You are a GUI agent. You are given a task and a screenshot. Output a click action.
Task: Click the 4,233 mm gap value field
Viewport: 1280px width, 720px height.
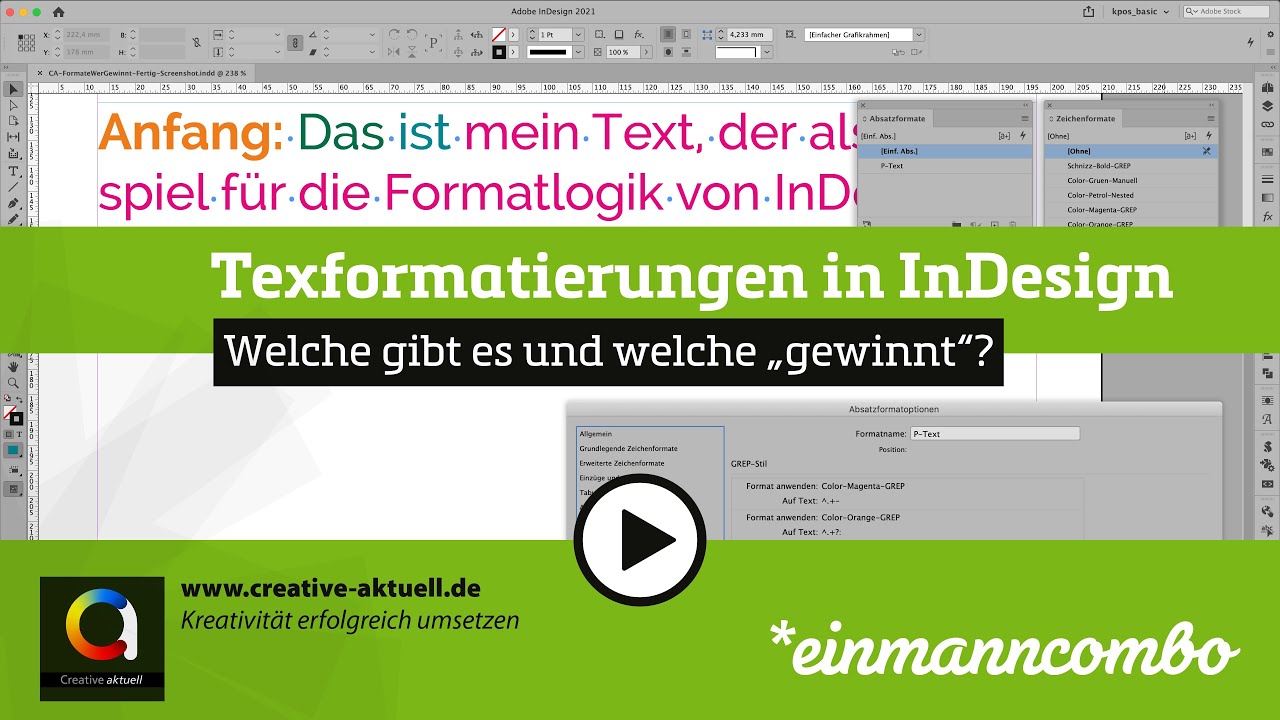click(751, 35)
